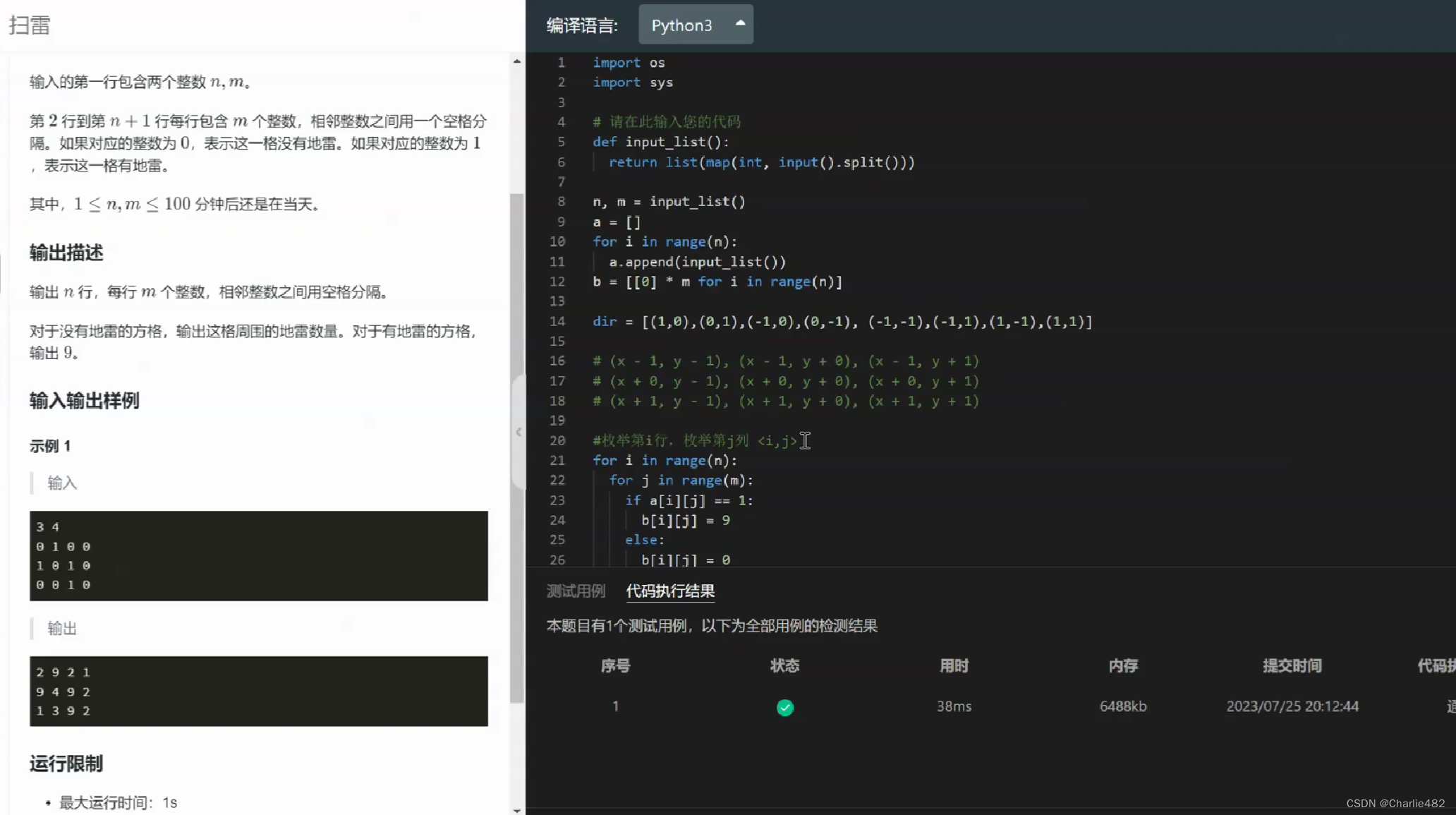The height and width of the screenshot is (815, 1456).
Task: Click the 用时 column header
Action: (x=954, y=665)
